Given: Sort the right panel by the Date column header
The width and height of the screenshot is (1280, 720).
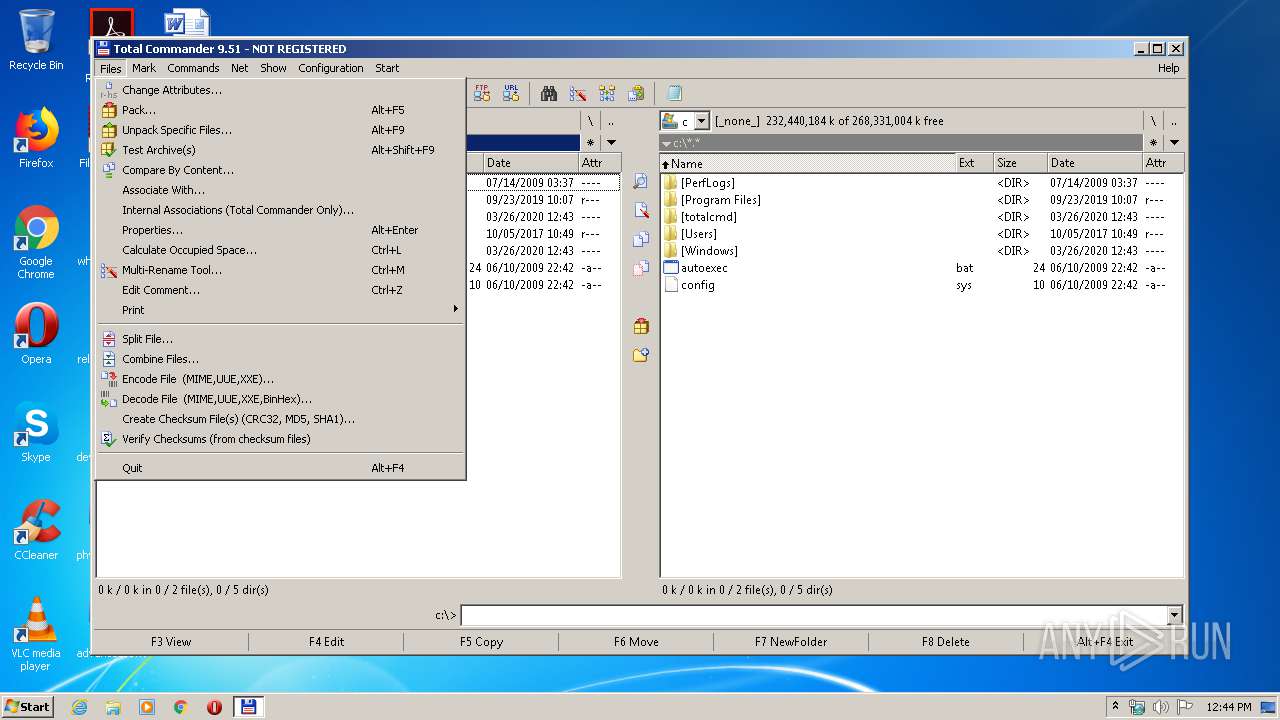Looking at the screenshot, I should click(x=1094, y=163).
